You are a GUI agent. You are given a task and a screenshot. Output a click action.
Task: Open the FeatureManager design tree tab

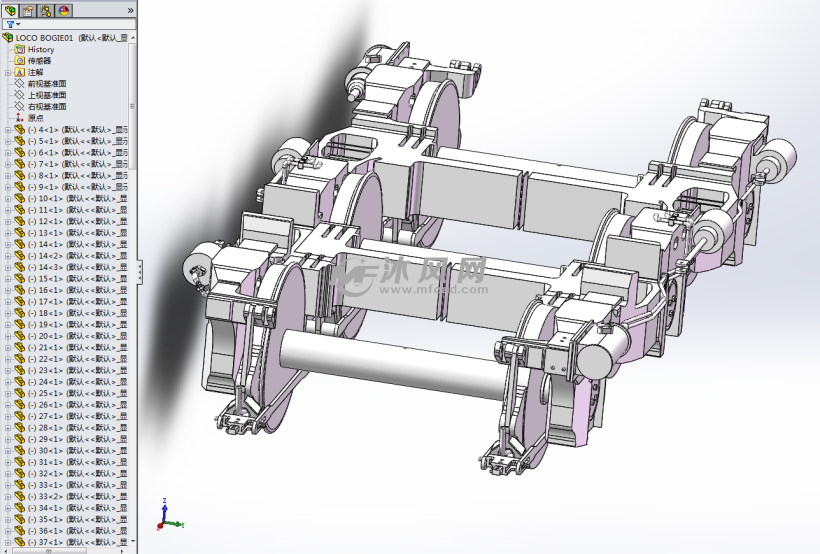[10, 9]
